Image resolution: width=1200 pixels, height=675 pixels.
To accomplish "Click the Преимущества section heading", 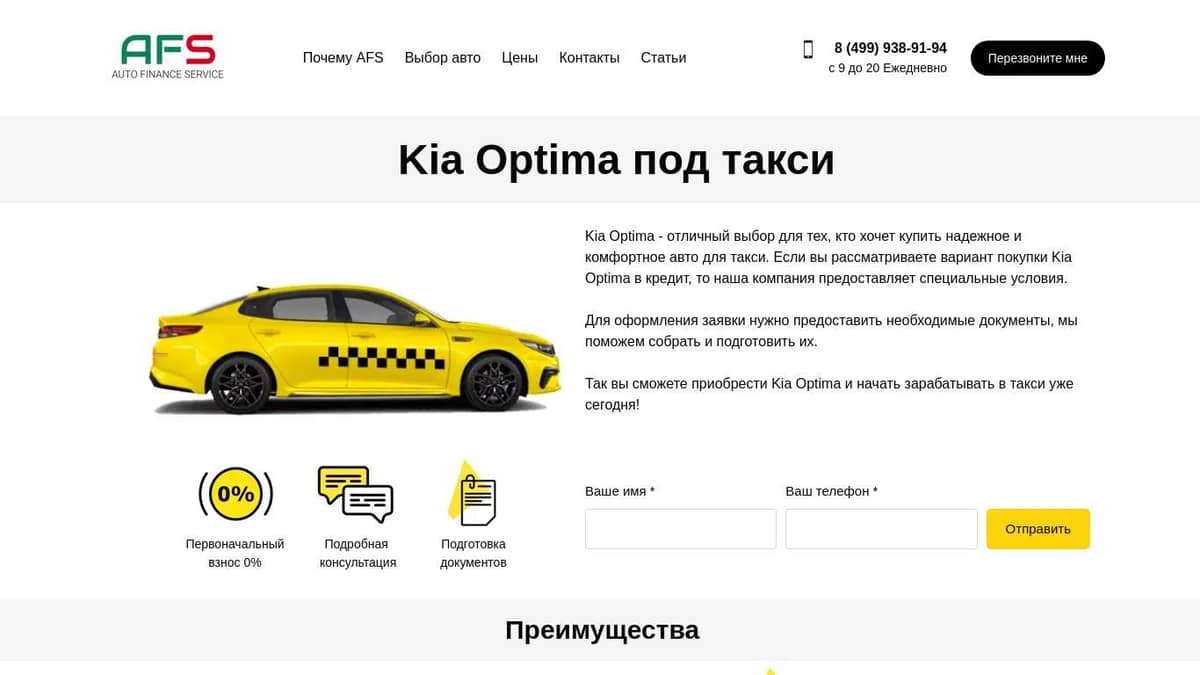I will click(602, 630).
